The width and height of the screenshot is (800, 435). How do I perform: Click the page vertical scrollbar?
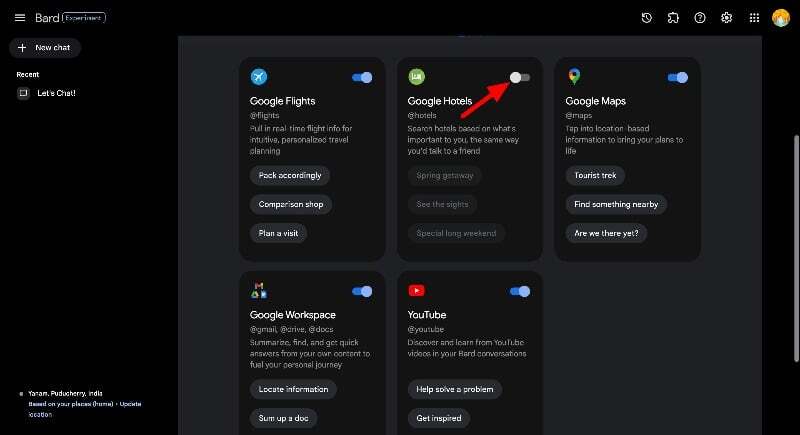point(796,248)
